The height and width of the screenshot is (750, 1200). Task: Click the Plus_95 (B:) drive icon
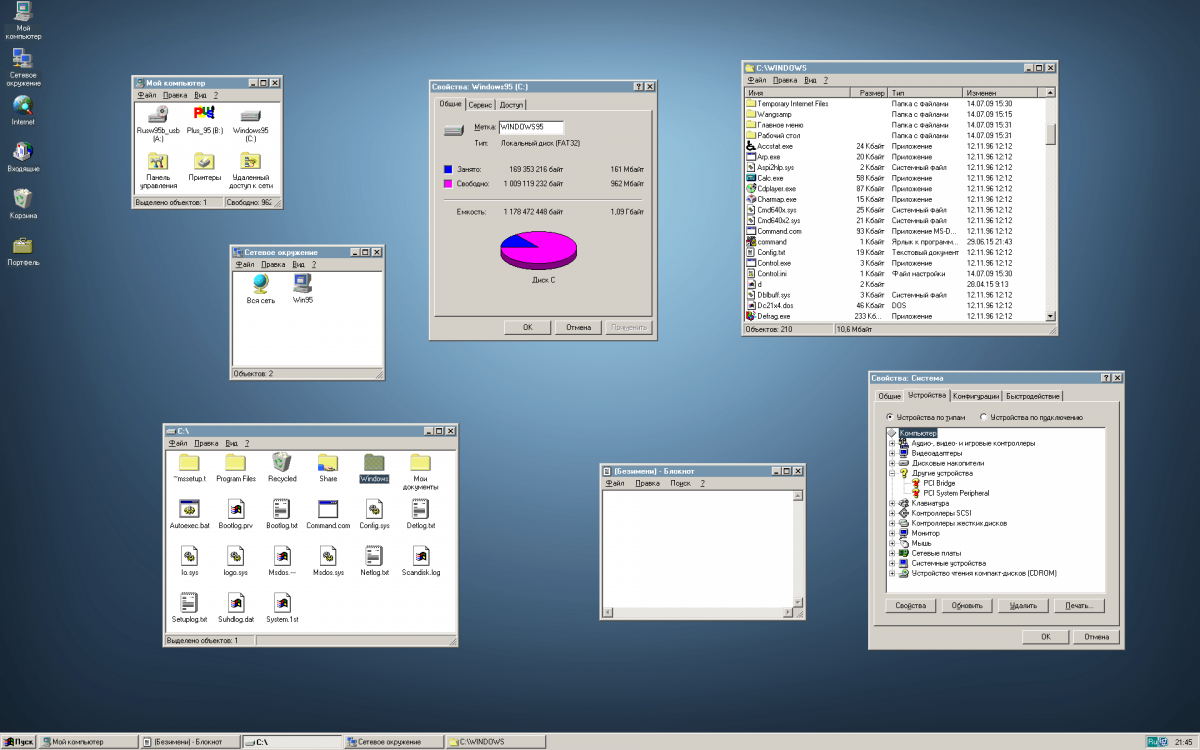click(x=204, y=114)
